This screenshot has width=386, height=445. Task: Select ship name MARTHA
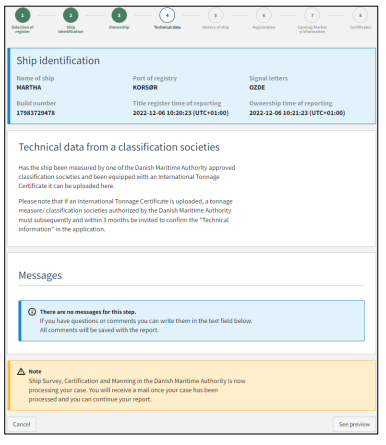coord(29,87)
